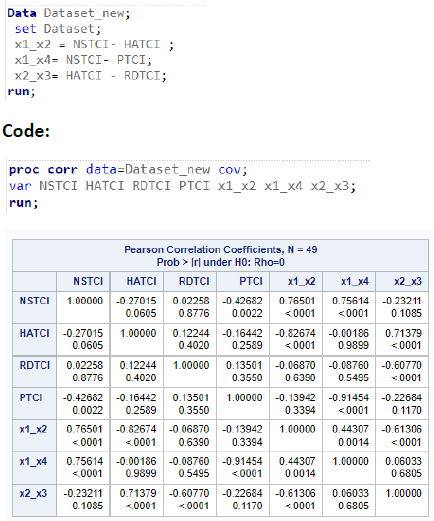
Task: Click the 1.00000 diagonal value in the x2_x3 row
Action: (x=403, y=493)
